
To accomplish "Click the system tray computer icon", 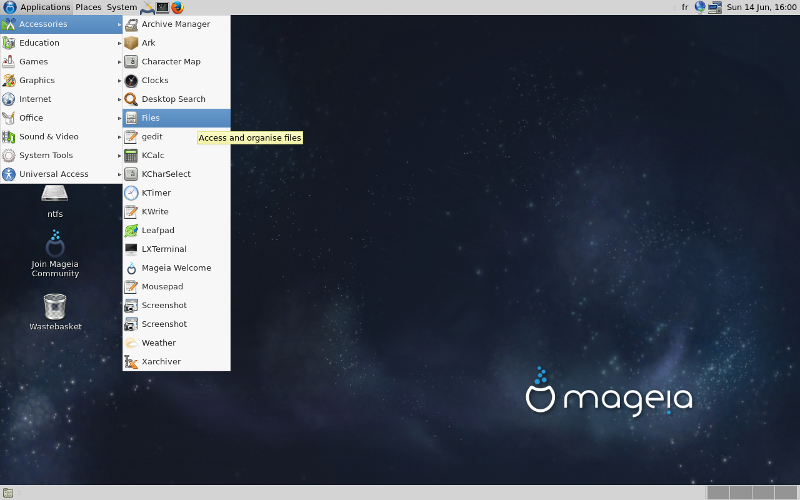I will [715, 7].
